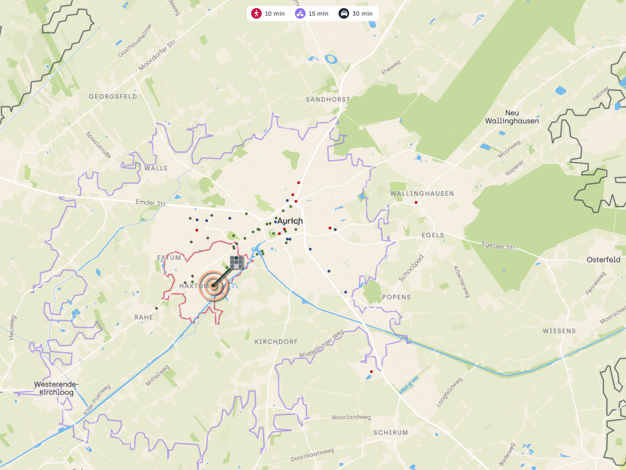Screen dimensions: 626x470
Task: Toggle the 30 min driving isochrone
Action: tap(356, 13)
